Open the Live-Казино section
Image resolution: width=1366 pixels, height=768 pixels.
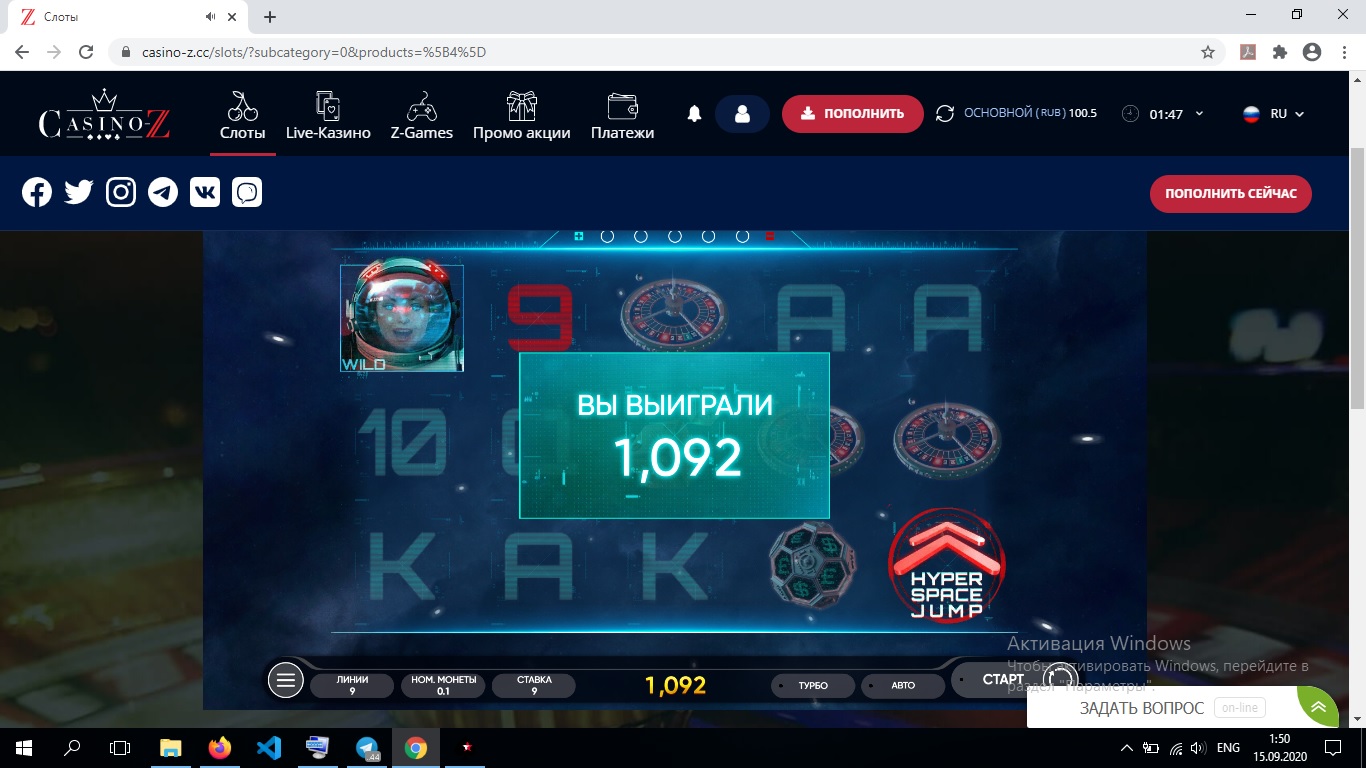[328, 116]
